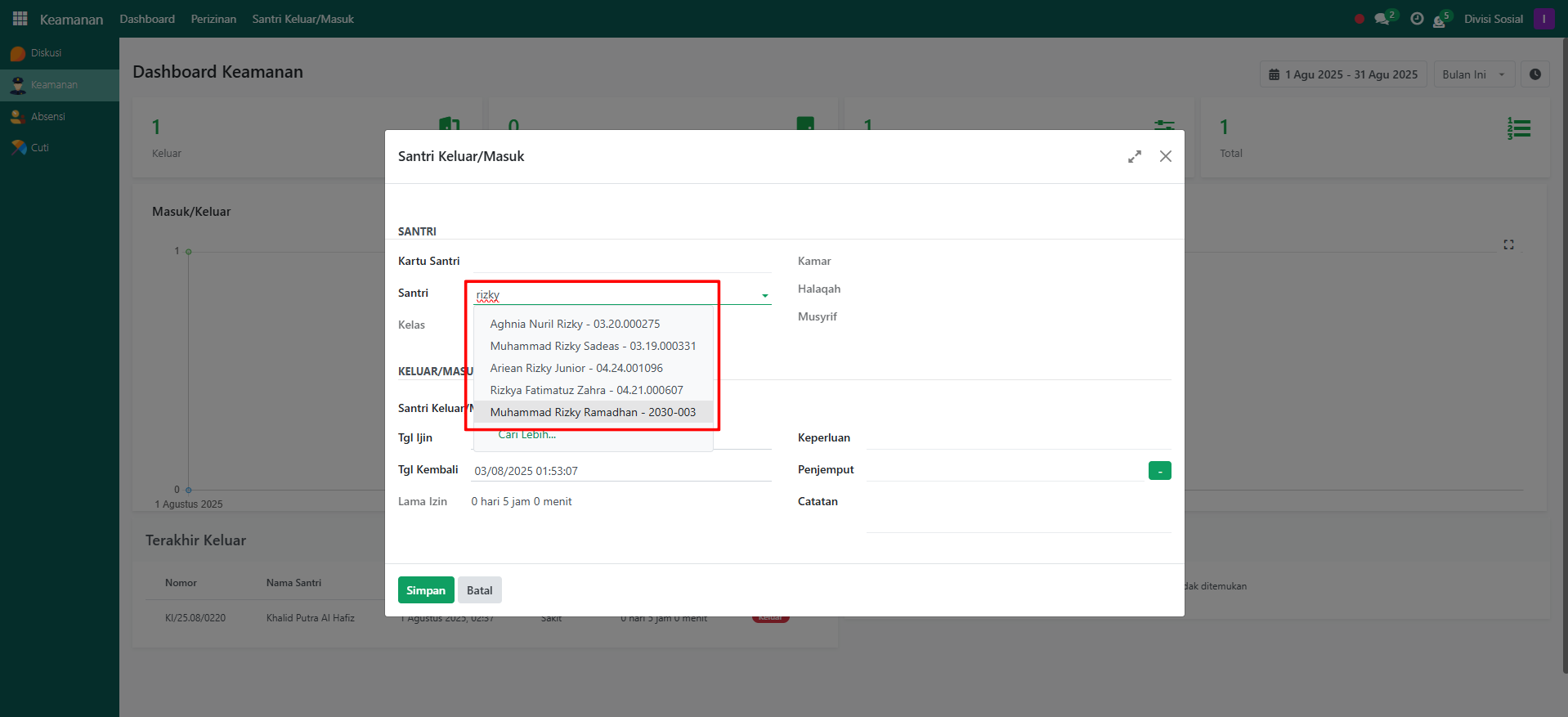Toggle the Santri dropdown arrow
The width and height of the screenshot is (1568, 717).
coord(764,296)
